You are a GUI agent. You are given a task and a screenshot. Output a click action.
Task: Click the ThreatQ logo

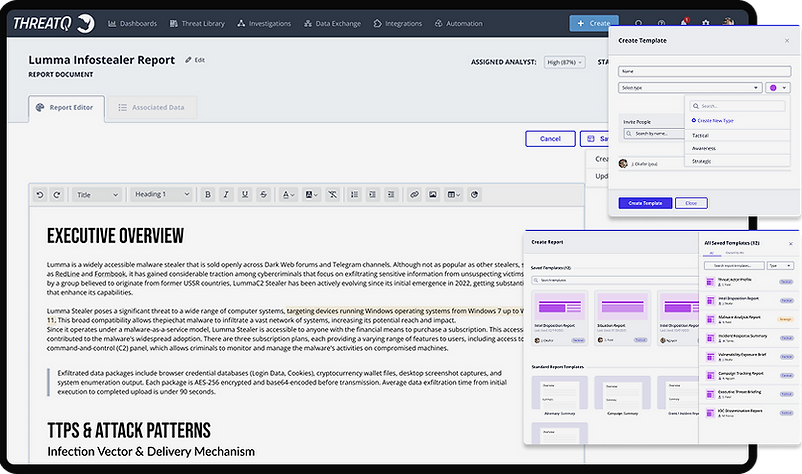click(54, 24)
